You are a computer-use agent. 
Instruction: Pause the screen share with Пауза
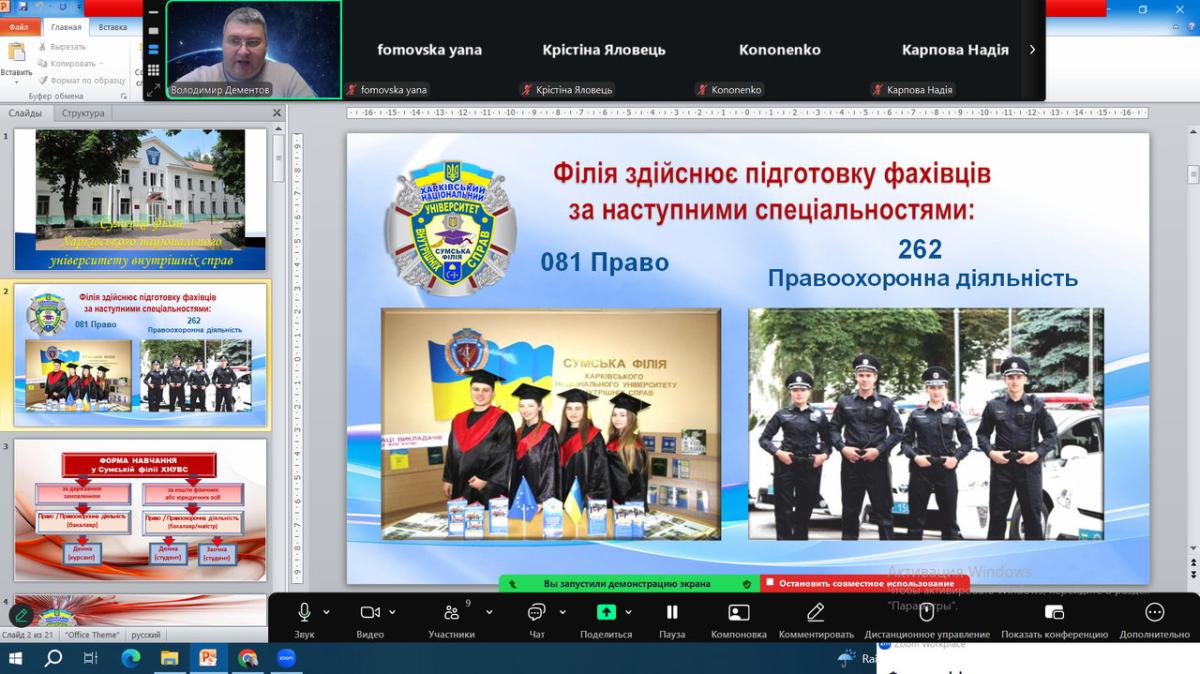672,612
